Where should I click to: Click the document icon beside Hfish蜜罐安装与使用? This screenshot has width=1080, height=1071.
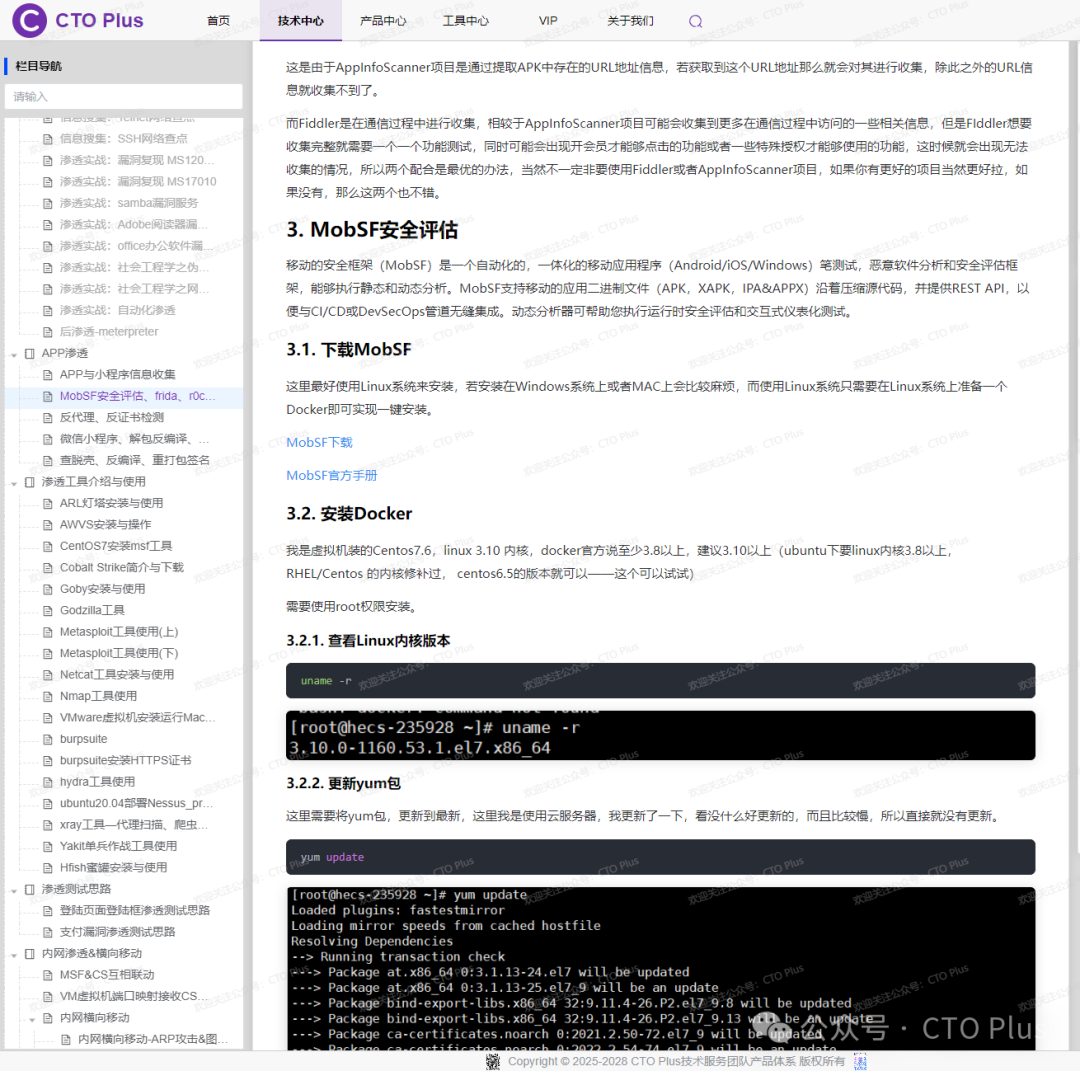coord(48,868)
